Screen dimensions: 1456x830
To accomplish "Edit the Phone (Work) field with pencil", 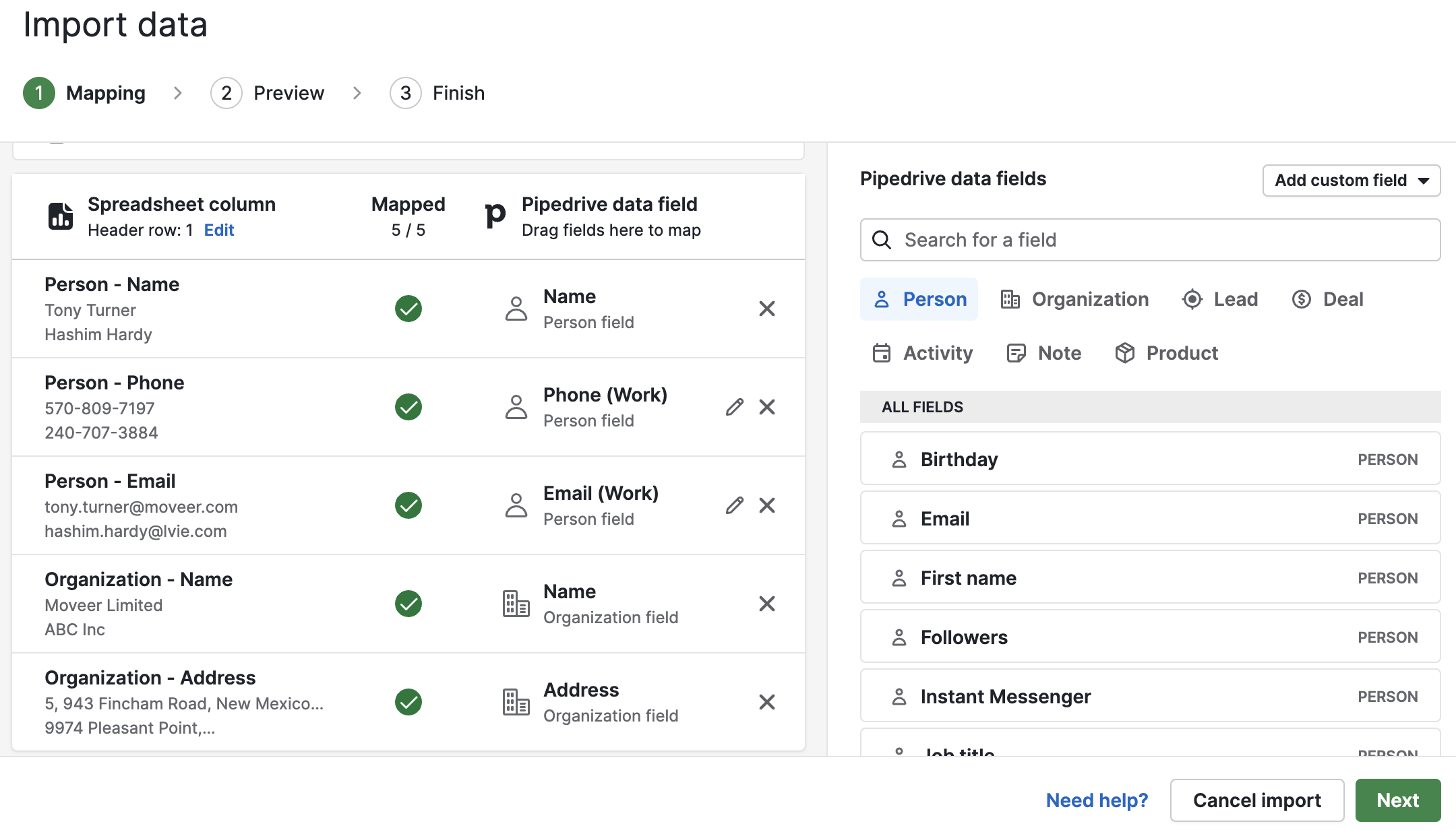I will (x=735, y=407).
